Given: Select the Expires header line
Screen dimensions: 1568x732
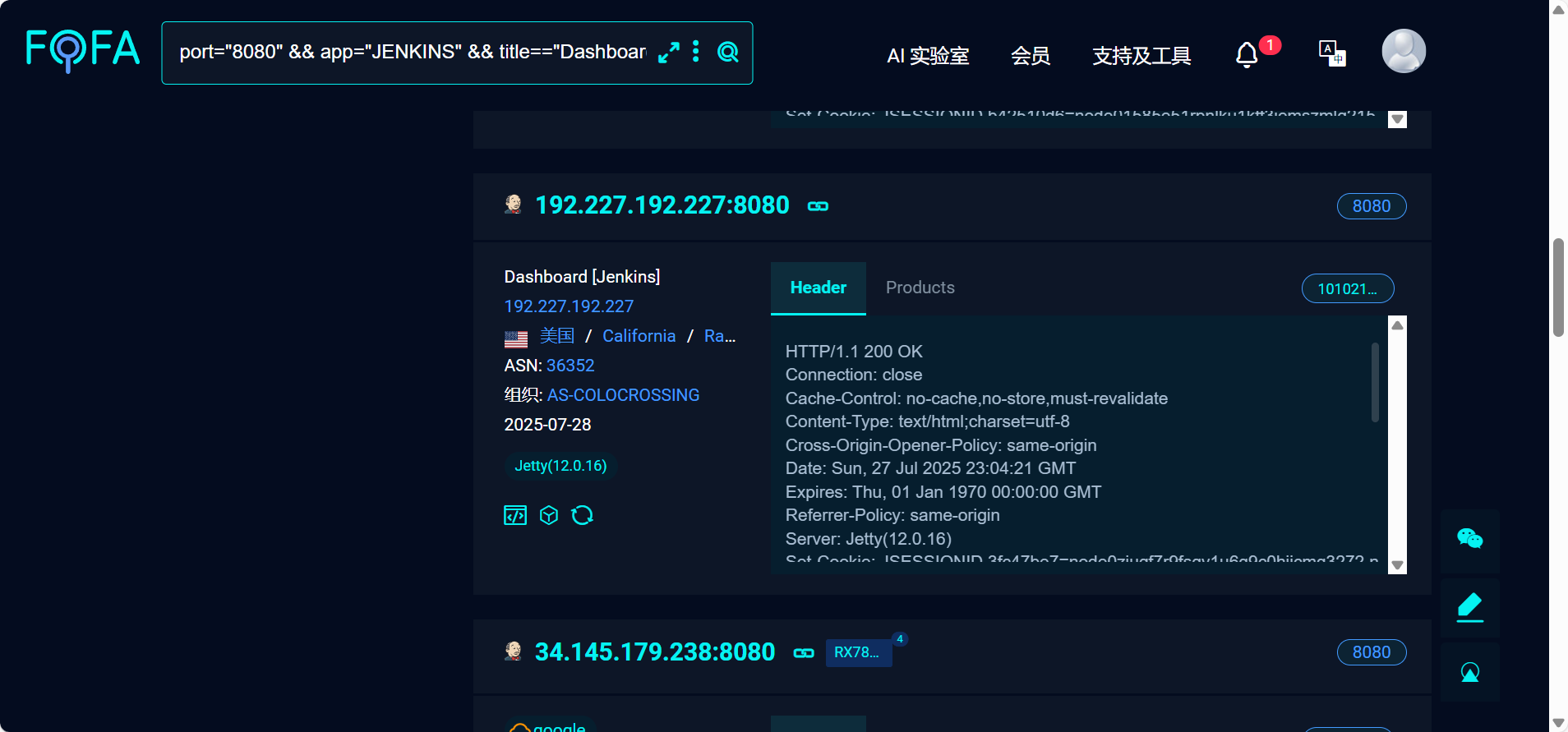Looking at the screenshot, I should click(x=943, y=492).
